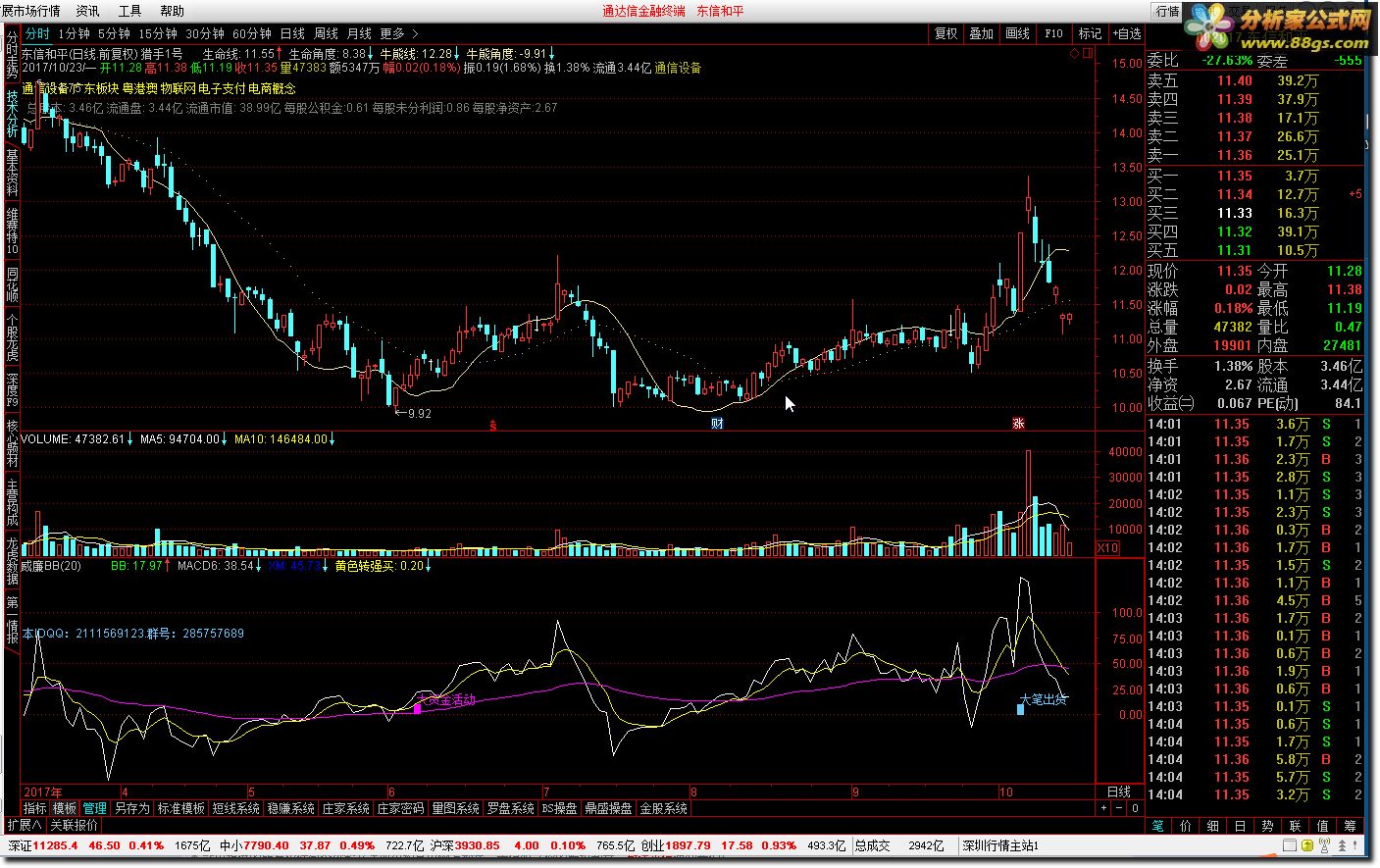Select the 细 tab in the bottom-right strip
The width and height of the screenshot is (1380, 868).
click(x=1213, y=826)
